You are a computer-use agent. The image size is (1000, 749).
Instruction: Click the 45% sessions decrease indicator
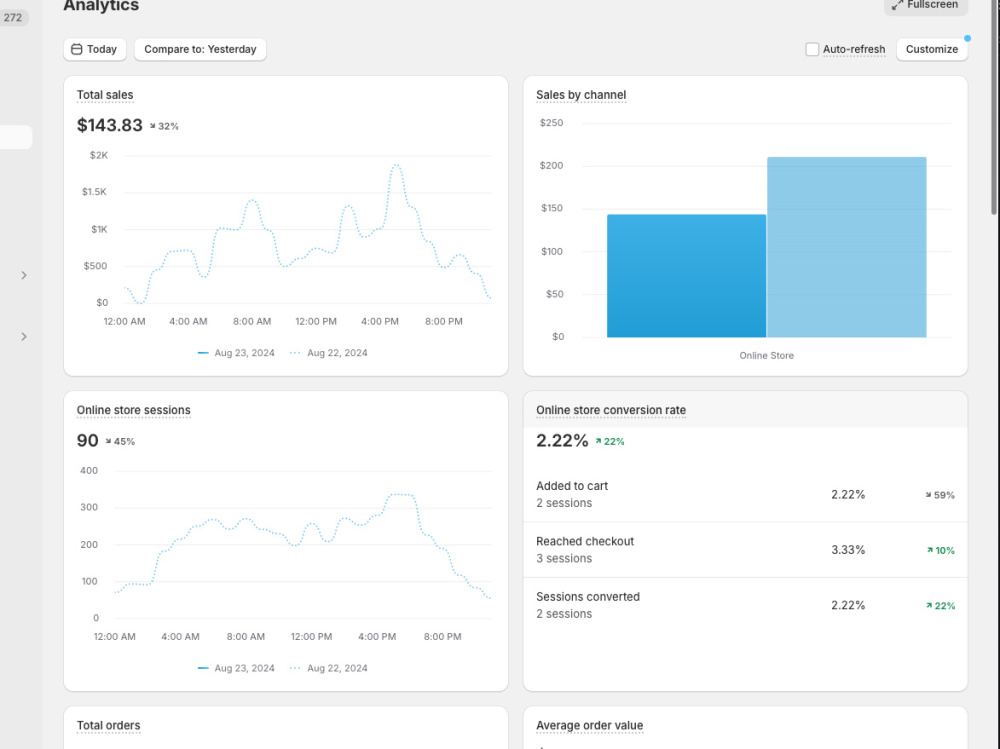120,441
